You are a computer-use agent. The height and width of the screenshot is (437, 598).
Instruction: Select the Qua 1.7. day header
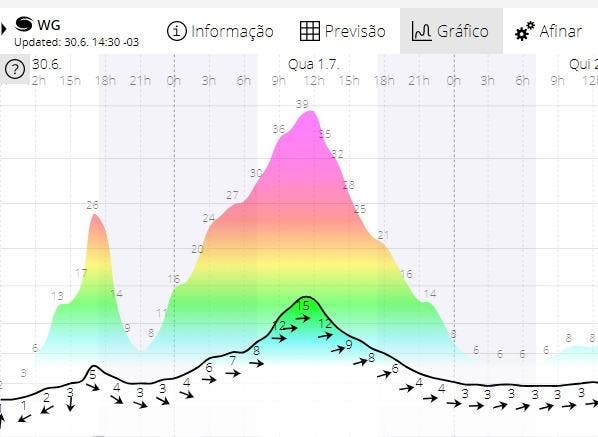tap(313, 64)
